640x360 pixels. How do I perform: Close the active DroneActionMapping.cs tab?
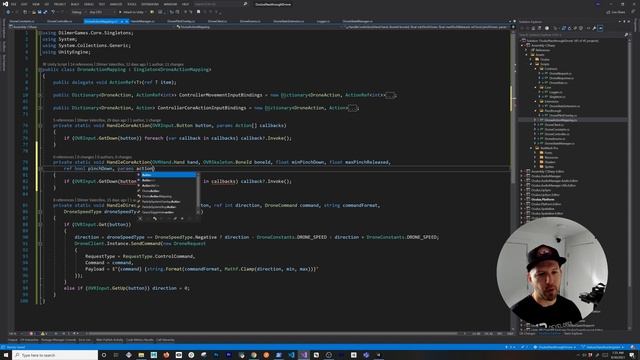(x=127, y=21)
